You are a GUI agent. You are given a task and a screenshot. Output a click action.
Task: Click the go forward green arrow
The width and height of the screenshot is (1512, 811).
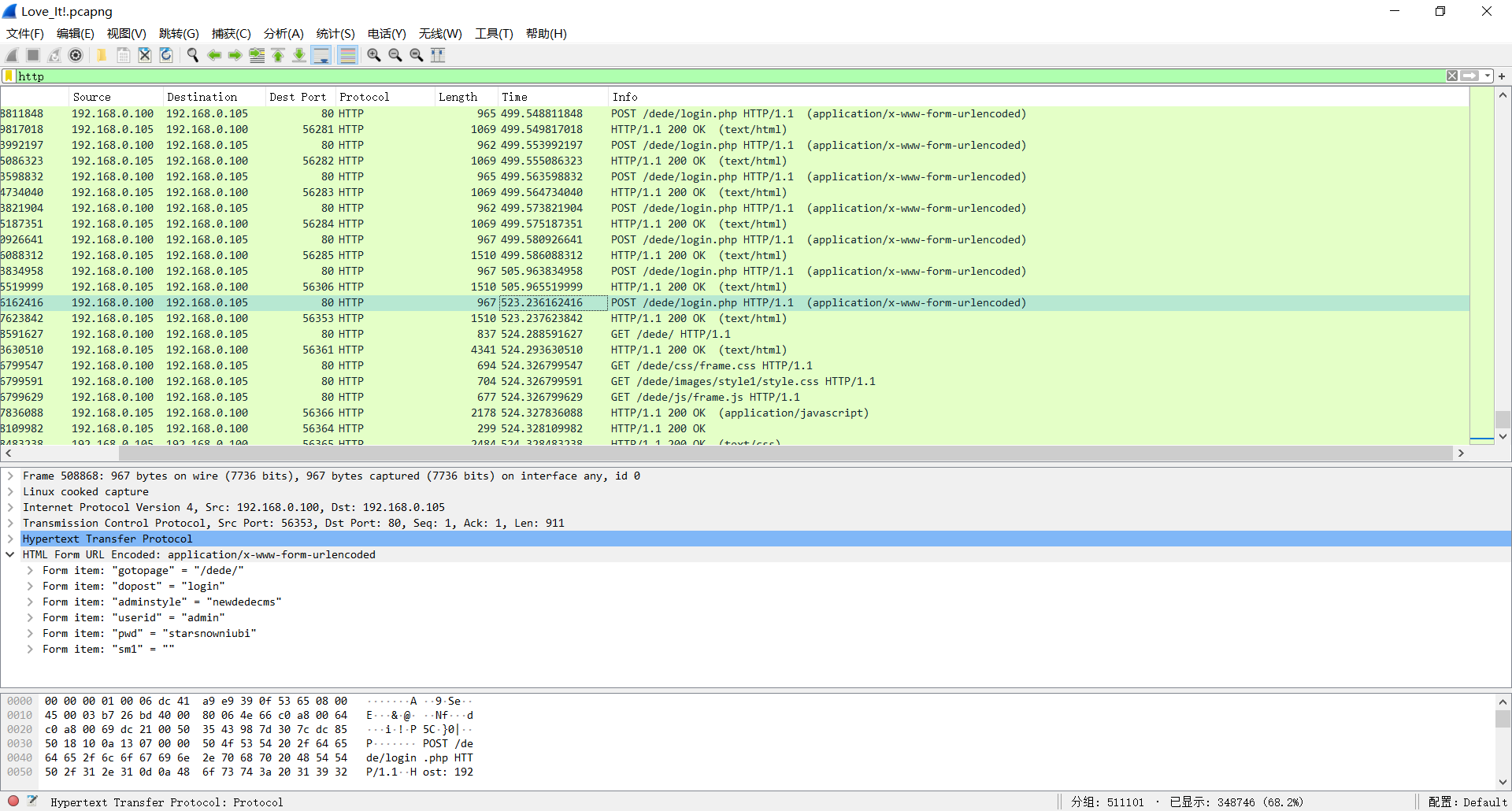tap(235, 55)
